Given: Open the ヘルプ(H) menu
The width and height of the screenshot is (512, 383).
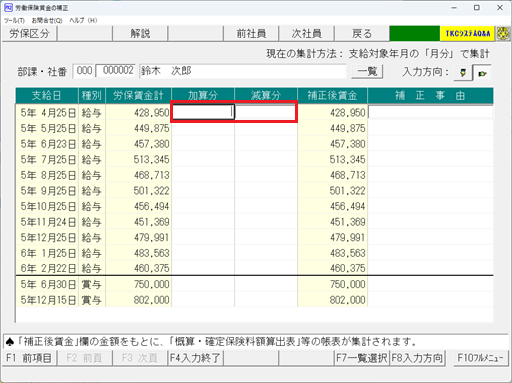Looking at the screenshot, I should click(83, 20).
